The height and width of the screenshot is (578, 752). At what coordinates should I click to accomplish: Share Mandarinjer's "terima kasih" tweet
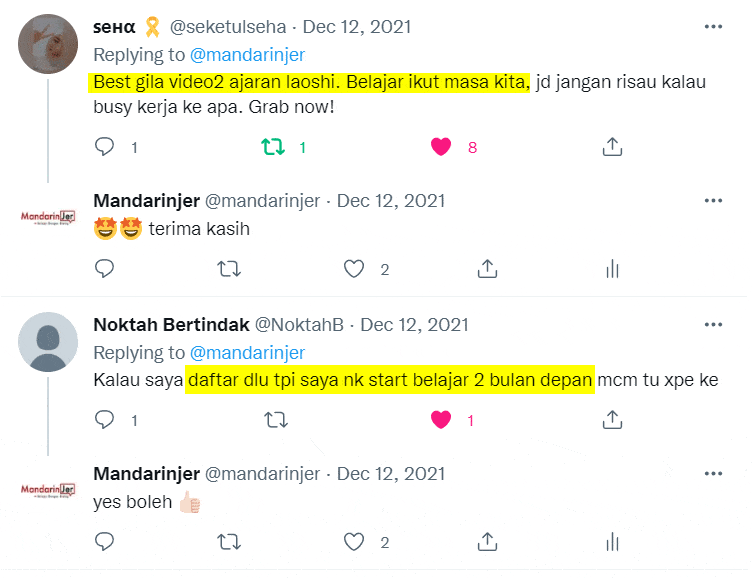pos(487,269)
